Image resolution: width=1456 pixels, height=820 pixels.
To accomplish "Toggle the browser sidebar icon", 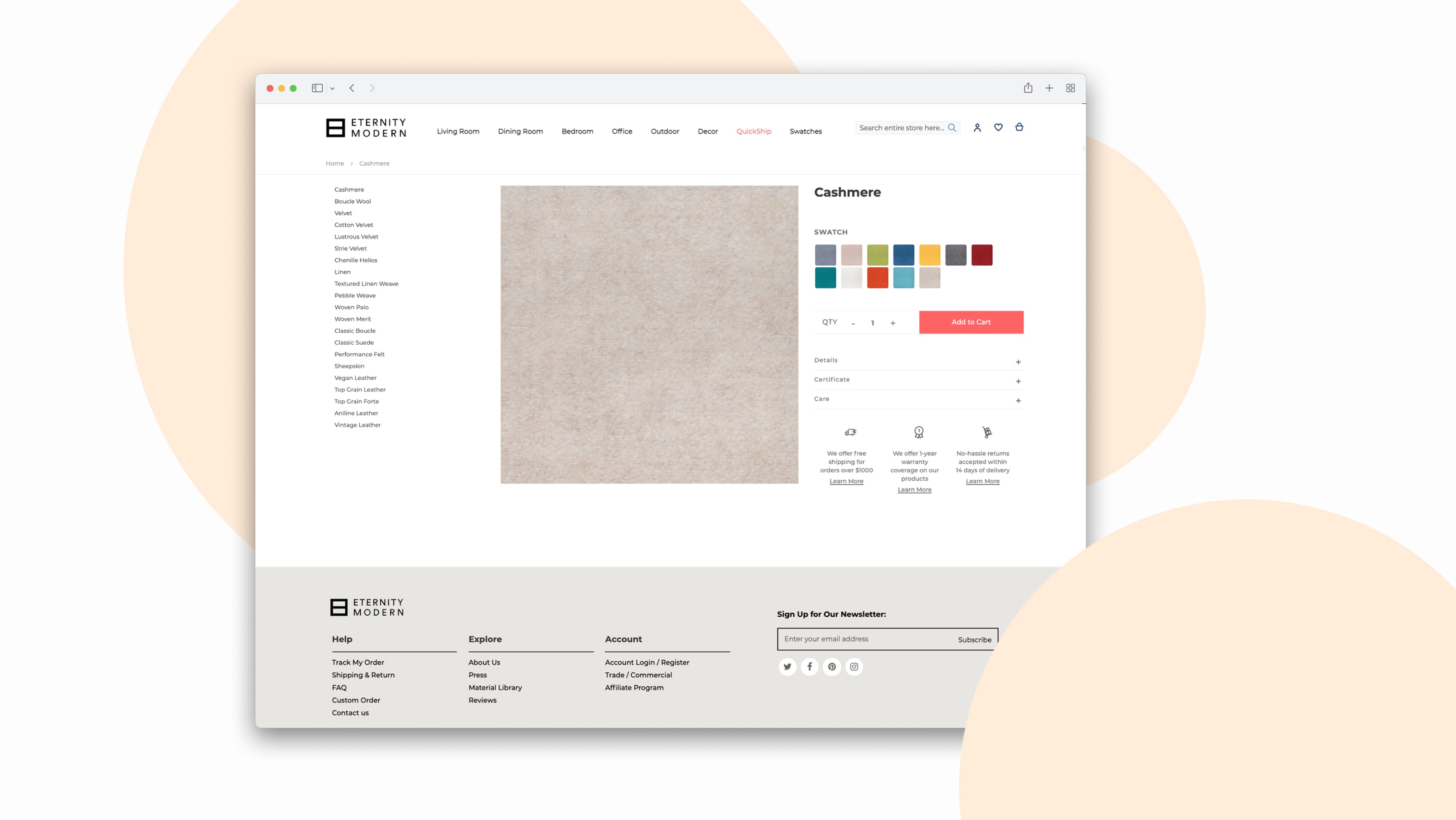I will [317, 88].
